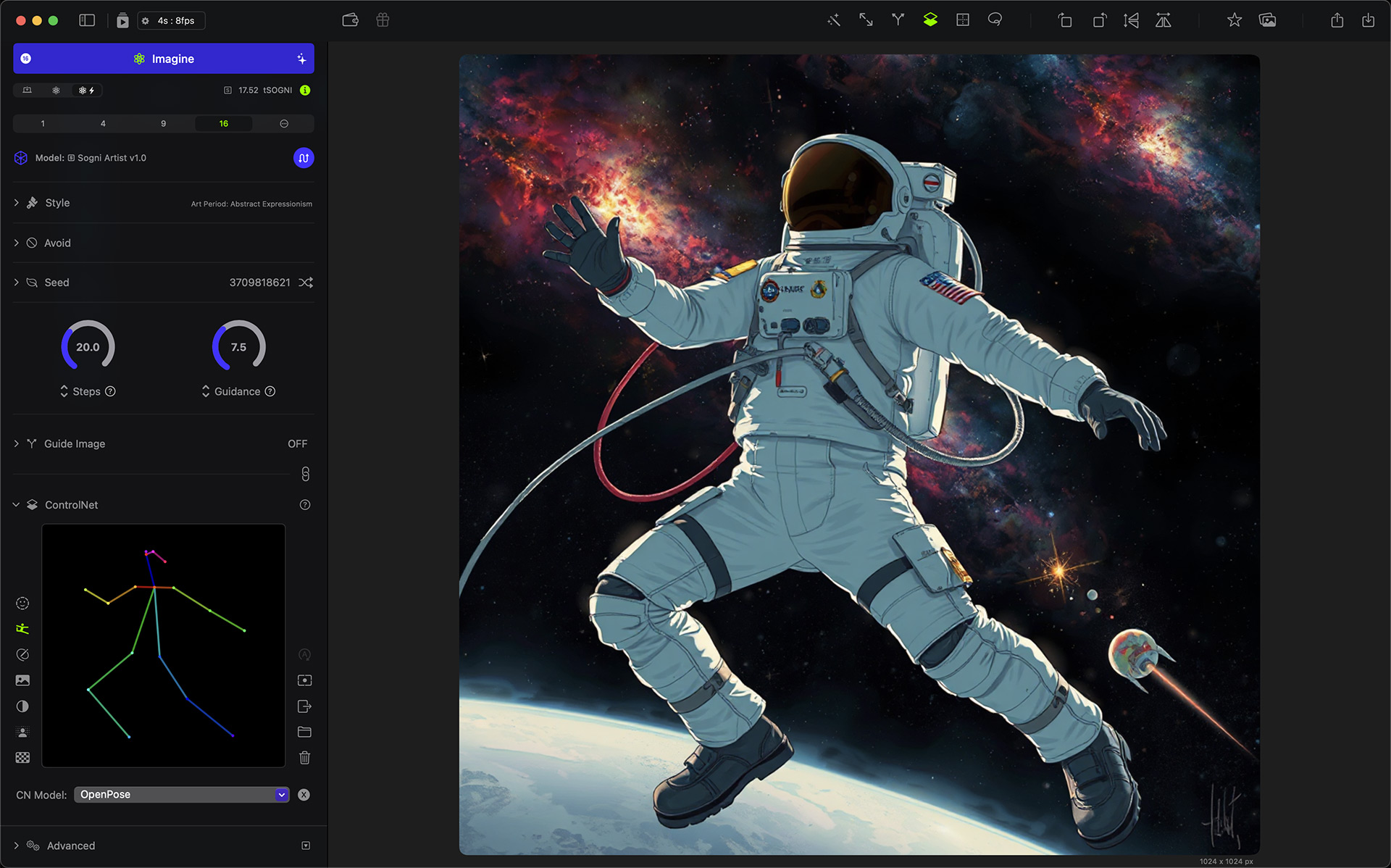Open folder to load ControlNet image
The image size is (1391, 868).
tap(304, 732)
